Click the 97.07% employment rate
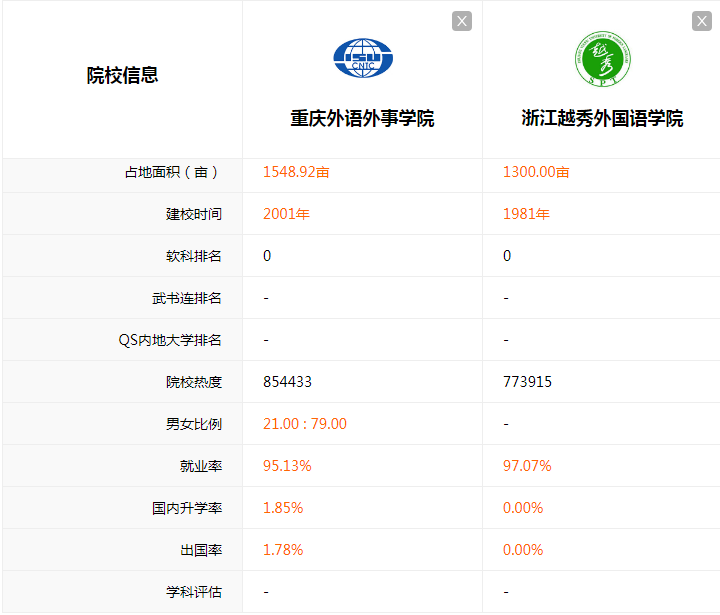 click(x=527, y=466)
